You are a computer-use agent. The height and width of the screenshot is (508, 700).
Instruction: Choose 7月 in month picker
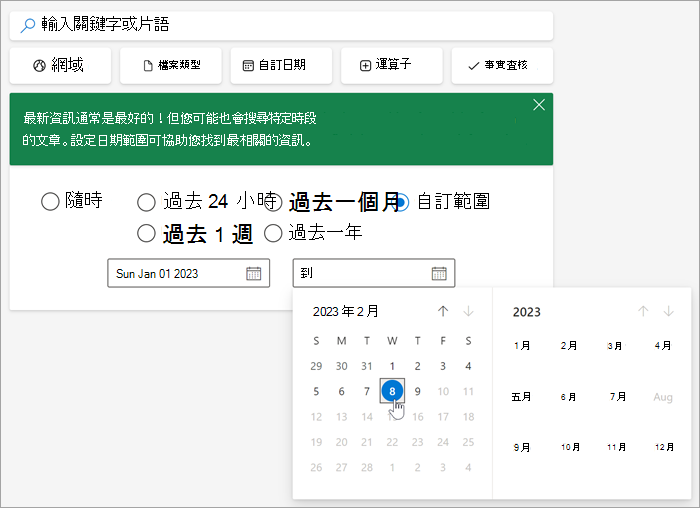pos(618,396)
